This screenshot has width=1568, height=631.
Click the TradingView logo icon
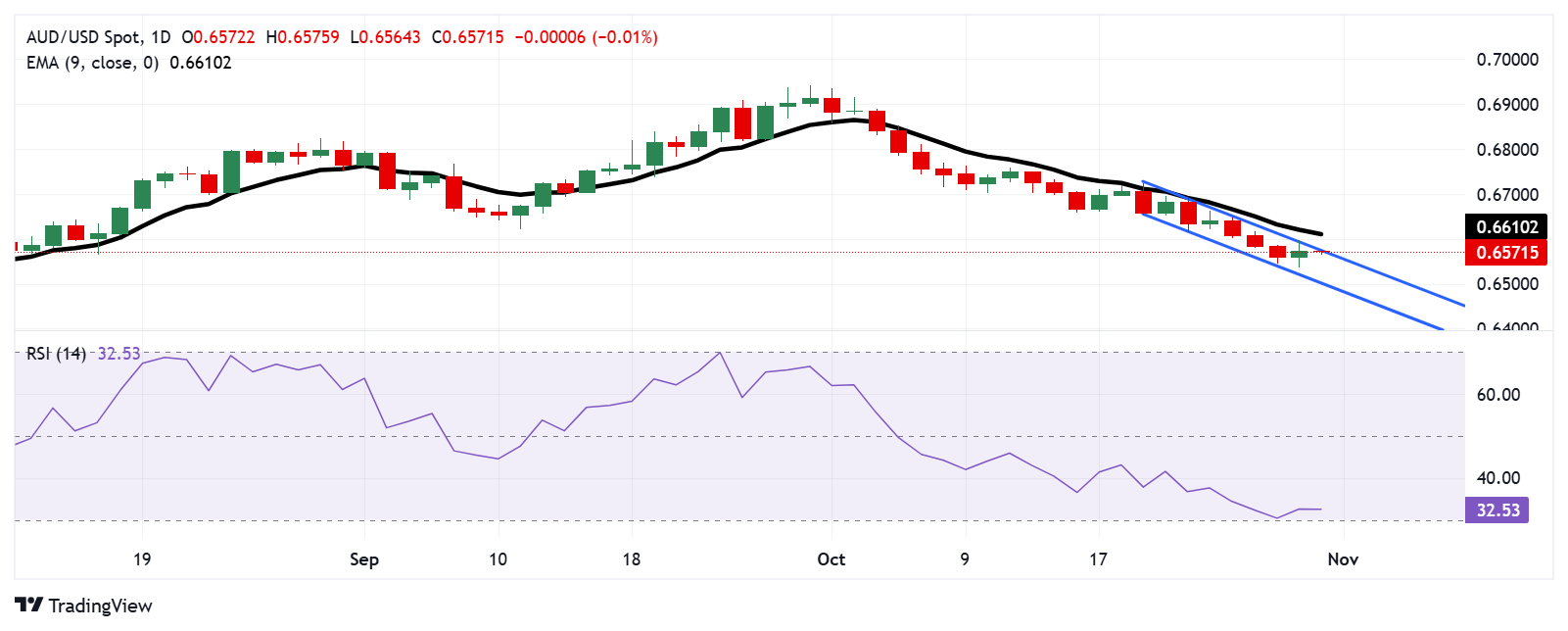pos(28,606)
